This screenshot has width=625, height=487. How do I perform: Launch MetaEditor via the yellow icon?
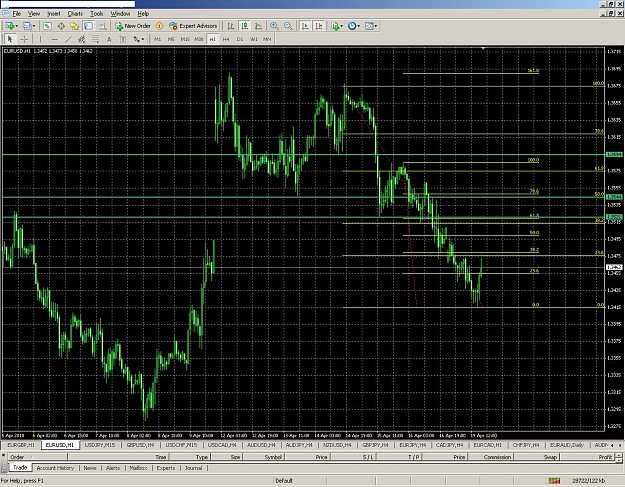pyautogui.click(x=159, y=26)
